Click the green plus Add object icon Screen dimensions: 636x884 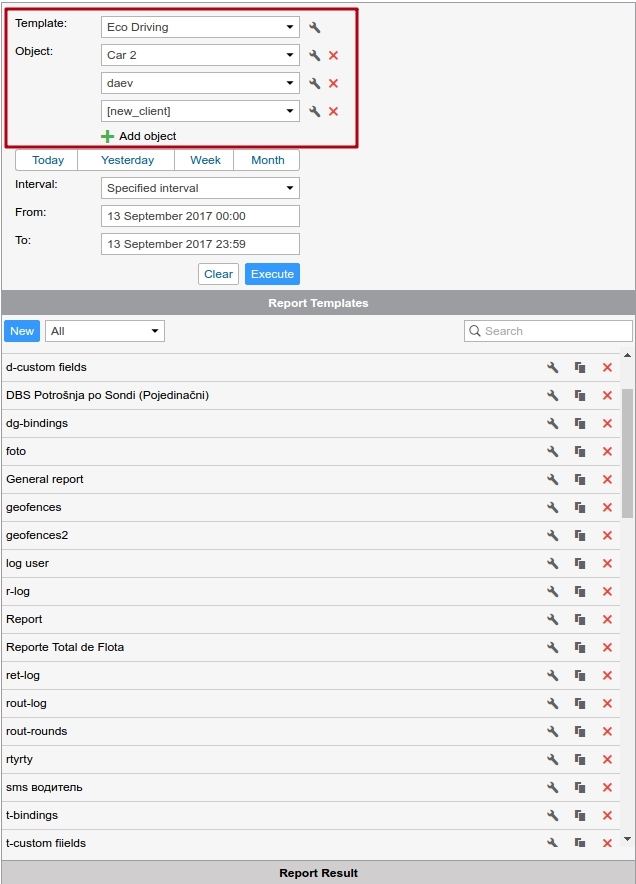(x=108, y=136)
